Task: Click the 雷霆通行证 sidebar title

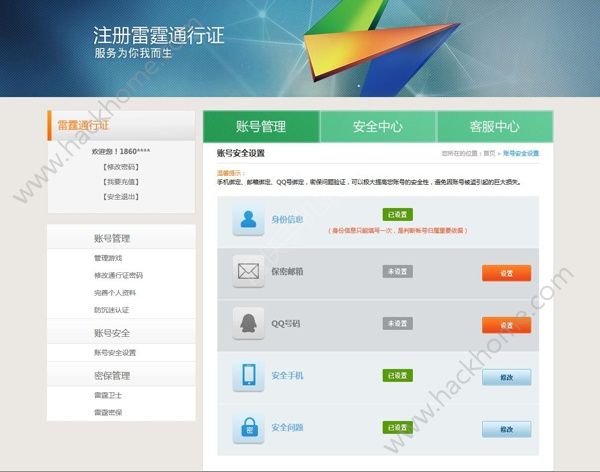Action: [83, 125]
